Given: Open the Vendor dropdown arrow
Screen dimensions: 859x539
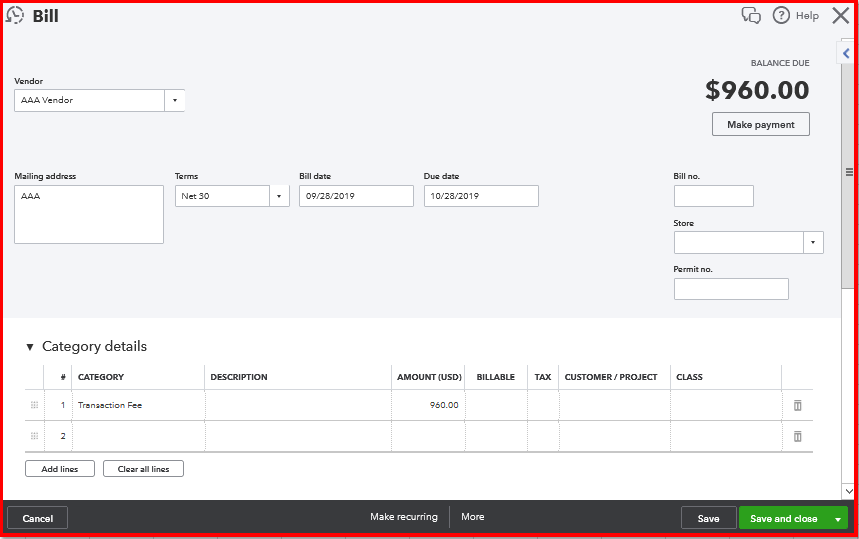Looking at the screenshot, I should click(175, 100).
